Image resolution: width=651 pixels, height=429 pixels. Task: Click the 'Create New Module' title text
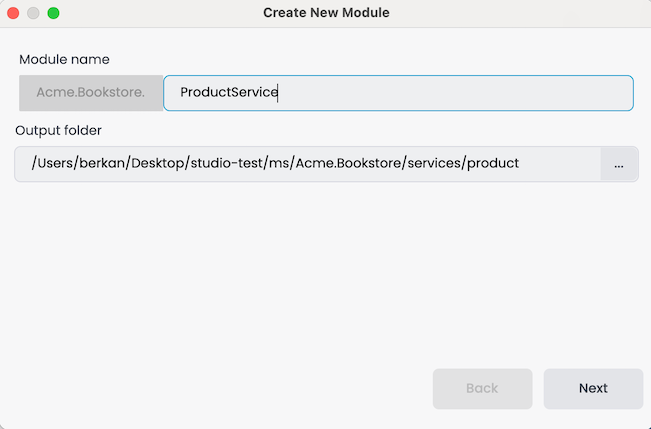tap(326, 13)
